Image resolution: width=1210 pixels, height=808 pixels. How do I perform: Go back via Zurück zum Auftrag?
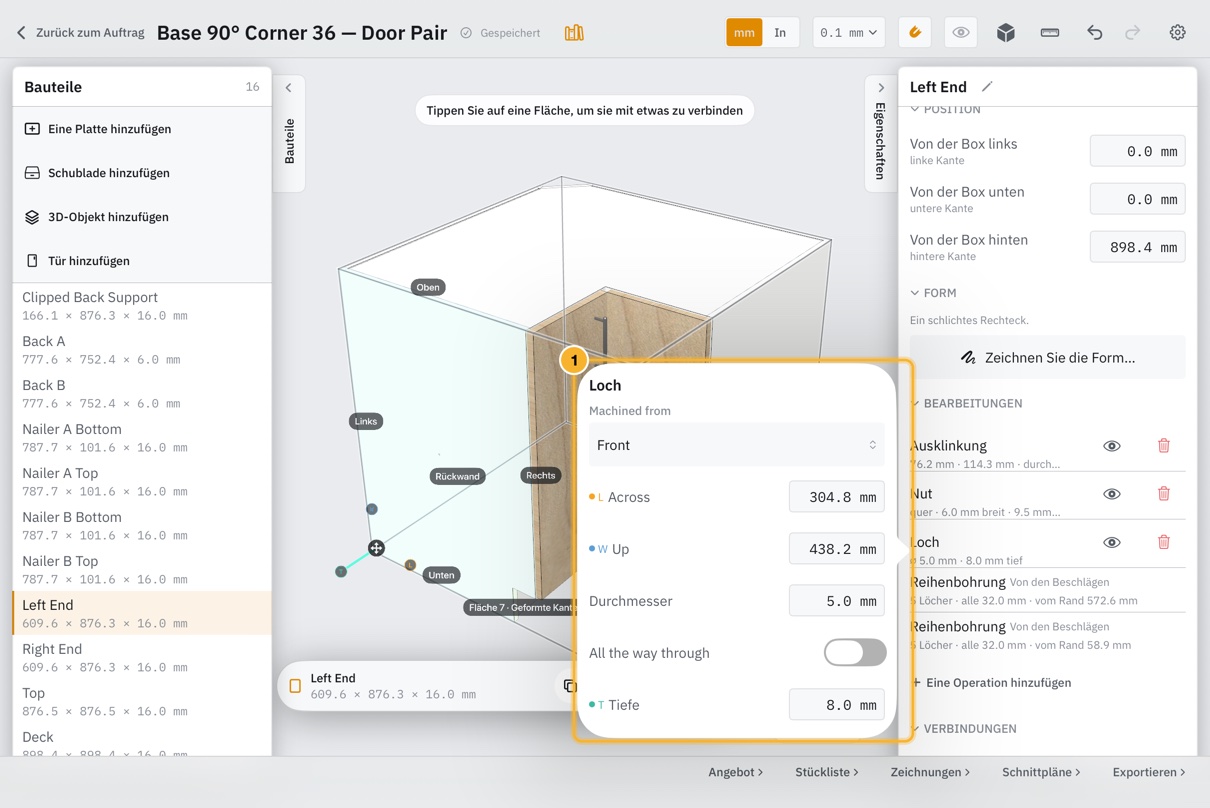(x=78, y=33)
